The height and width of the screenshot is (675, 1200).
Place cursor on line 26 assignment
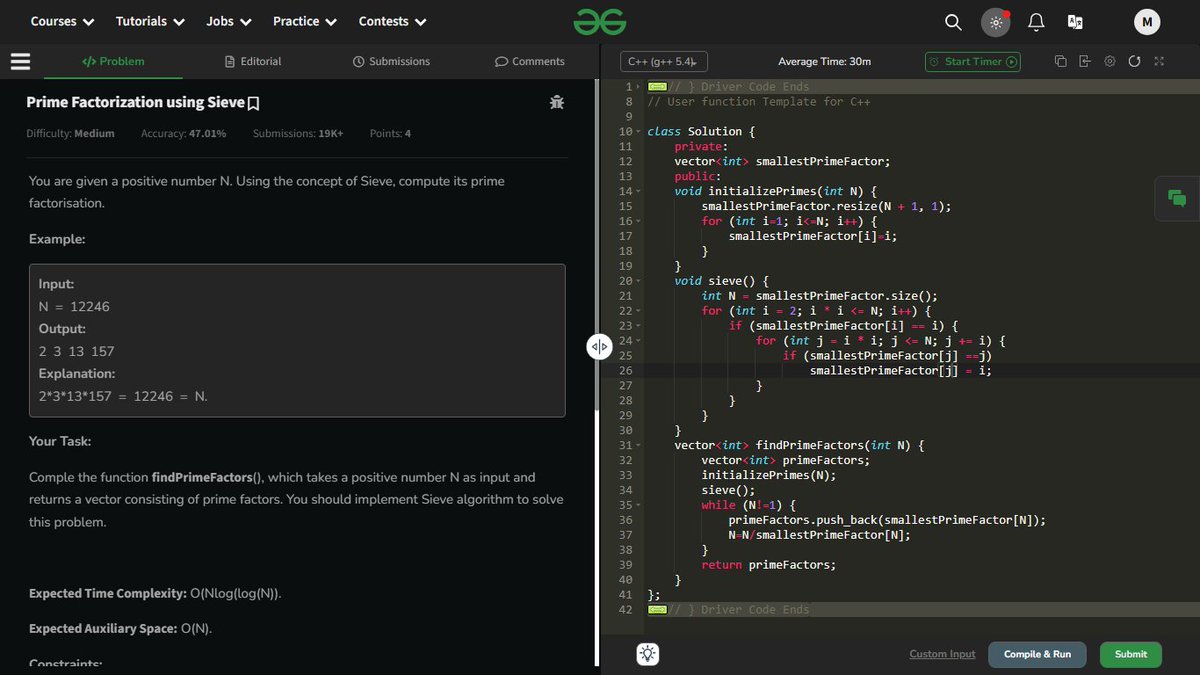tap(900, 371)
